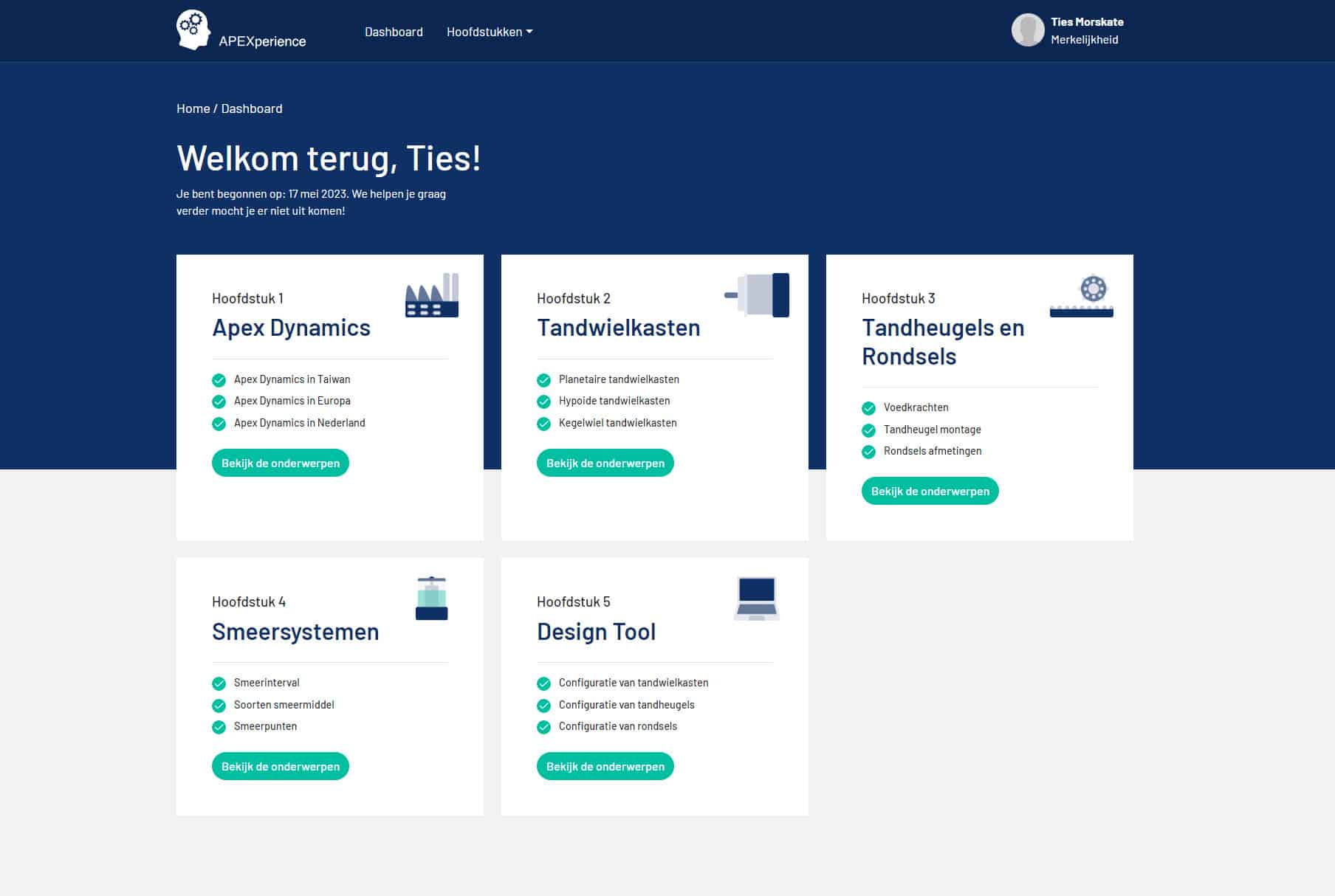Select the 'Configuratie van tandwielkasten' text
The height and width of the screenshot is (896, 1335).
[634, 683]
